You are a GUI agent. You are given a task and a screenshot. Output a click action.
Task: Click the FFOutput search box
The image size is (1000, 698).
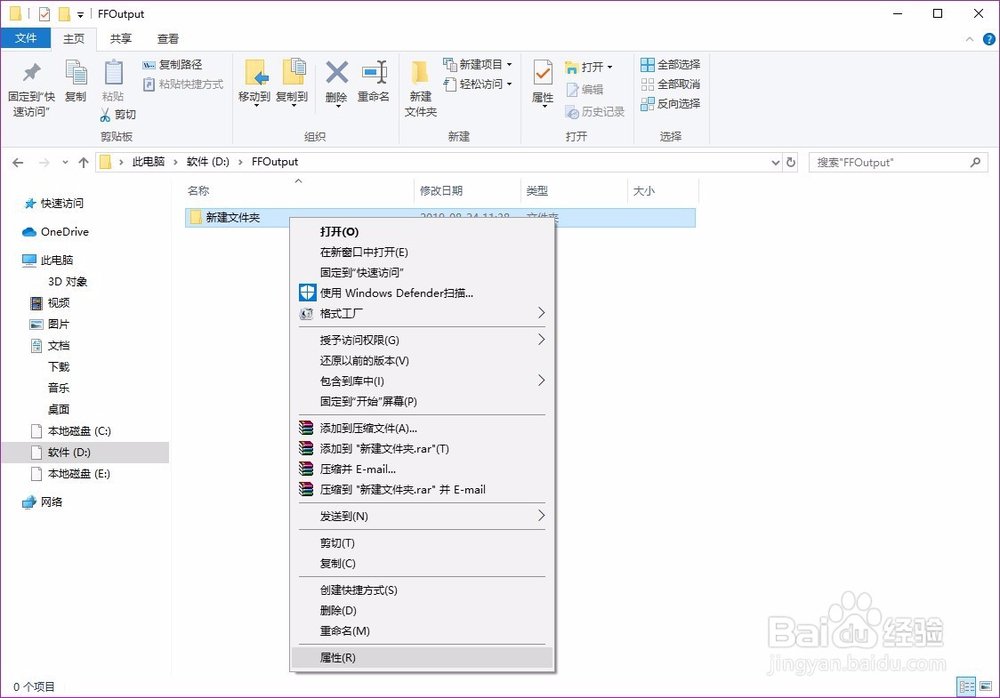click(x=890, y=161)
